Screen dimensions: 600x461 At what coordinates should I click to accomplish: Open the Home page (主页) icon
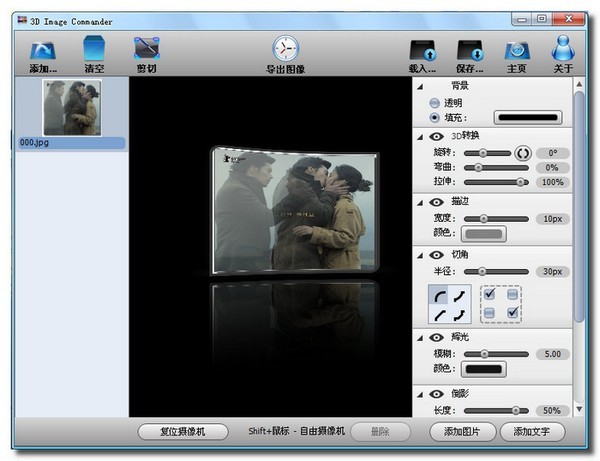coord(516,49)
